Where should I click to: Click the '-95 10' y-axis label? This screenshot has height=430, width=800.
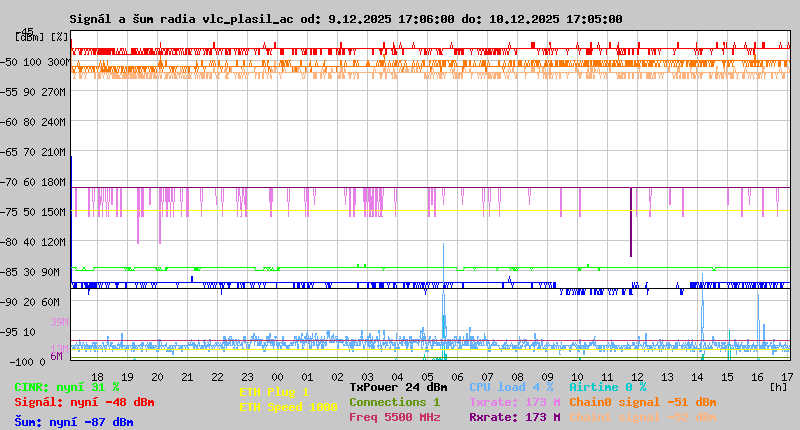click(x=18, y=332)
